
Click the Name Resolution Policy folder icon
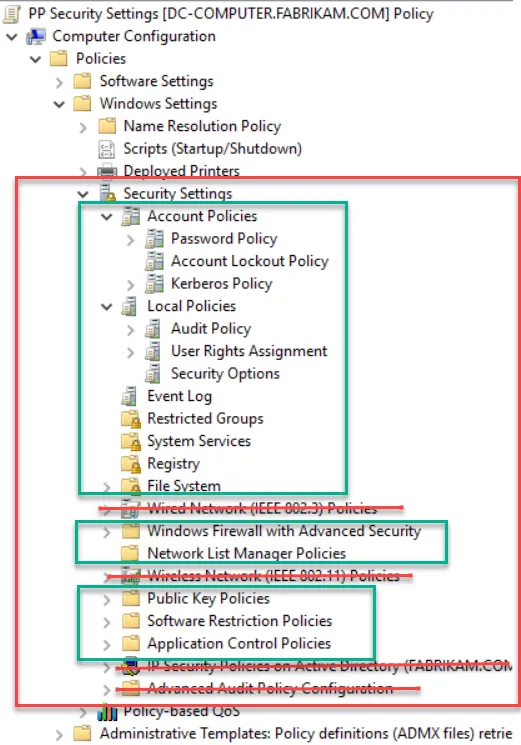[107, 126]
